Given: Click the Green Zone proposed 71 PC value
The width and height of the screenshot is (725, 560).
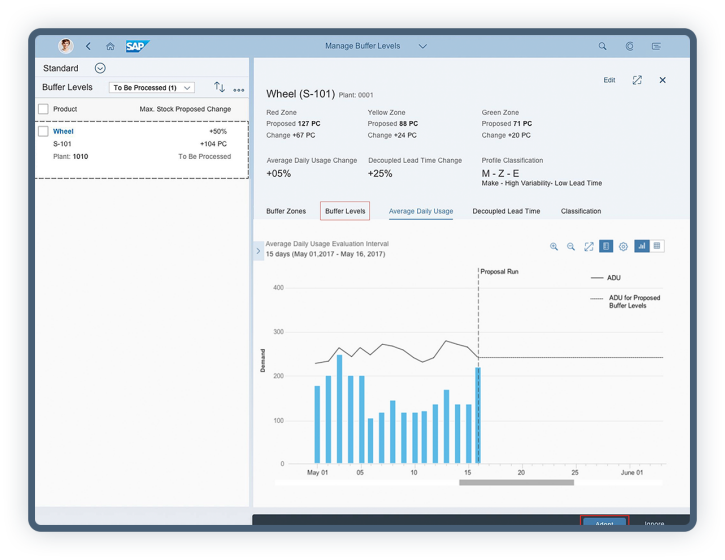Looking at the screenshot, I should (522, 123).
